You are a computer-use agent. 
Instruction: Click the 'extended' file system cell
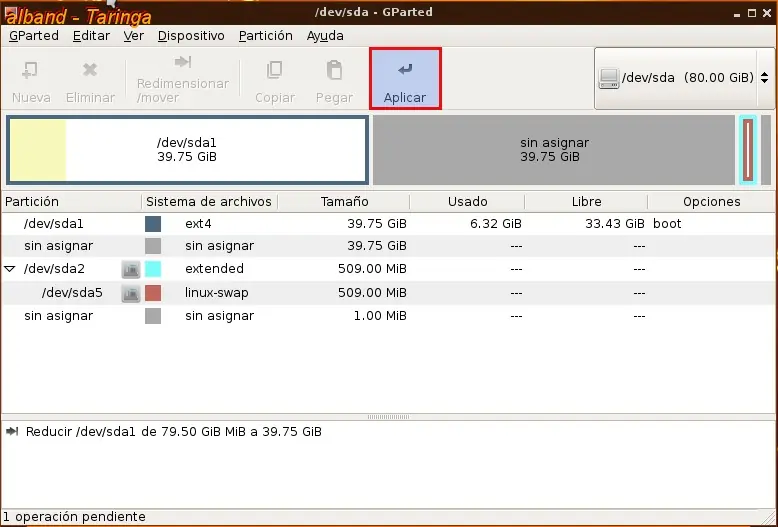(x=214, y=269)
